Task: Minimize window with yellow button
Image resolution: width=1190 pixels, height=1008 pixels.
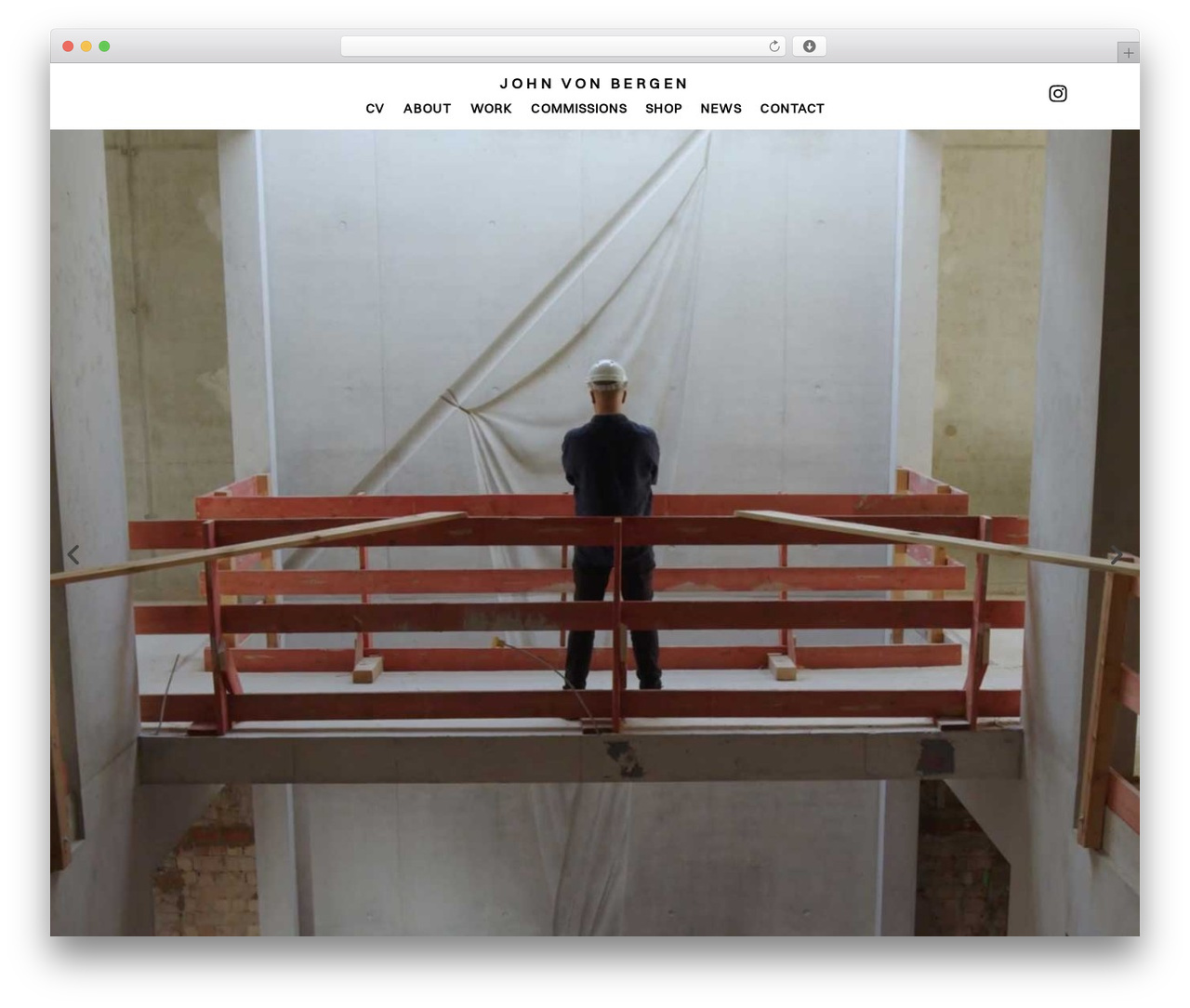Action: tap(86, 46)
